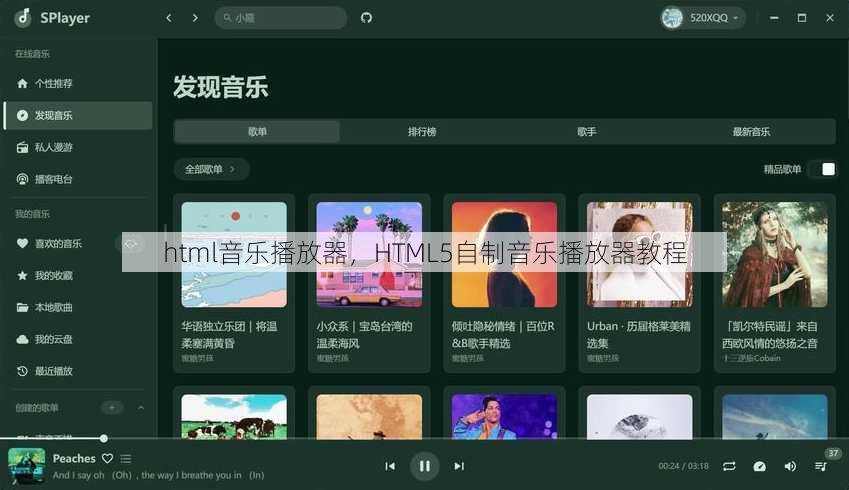Skip to the next track

click(459, 466)
